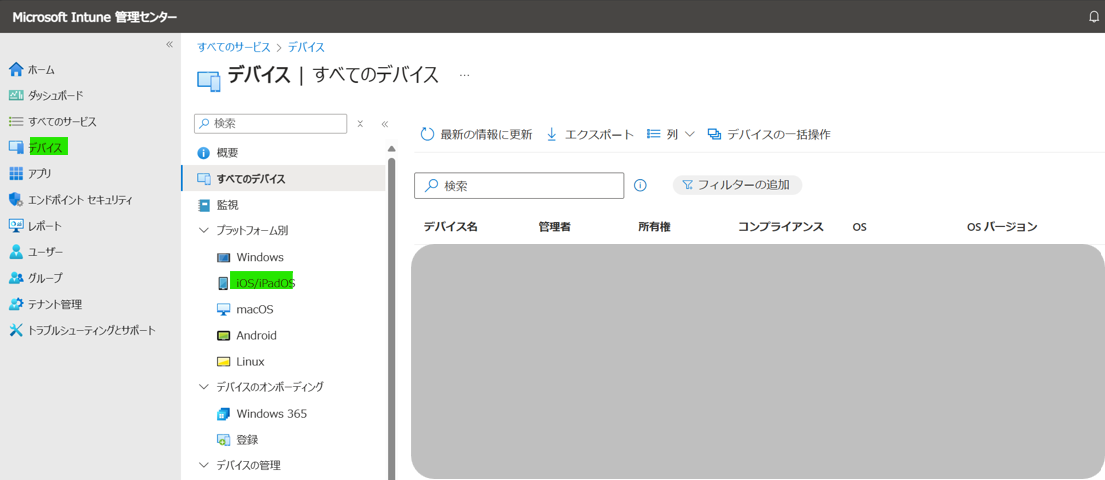Viewport: 1105px width, 480px height.
Task: Collapse the デバイスの管理 section
Action: 204,465
